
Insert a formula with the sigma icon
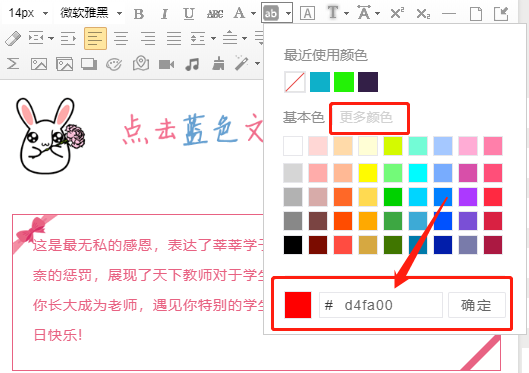(x=13, y=63)
